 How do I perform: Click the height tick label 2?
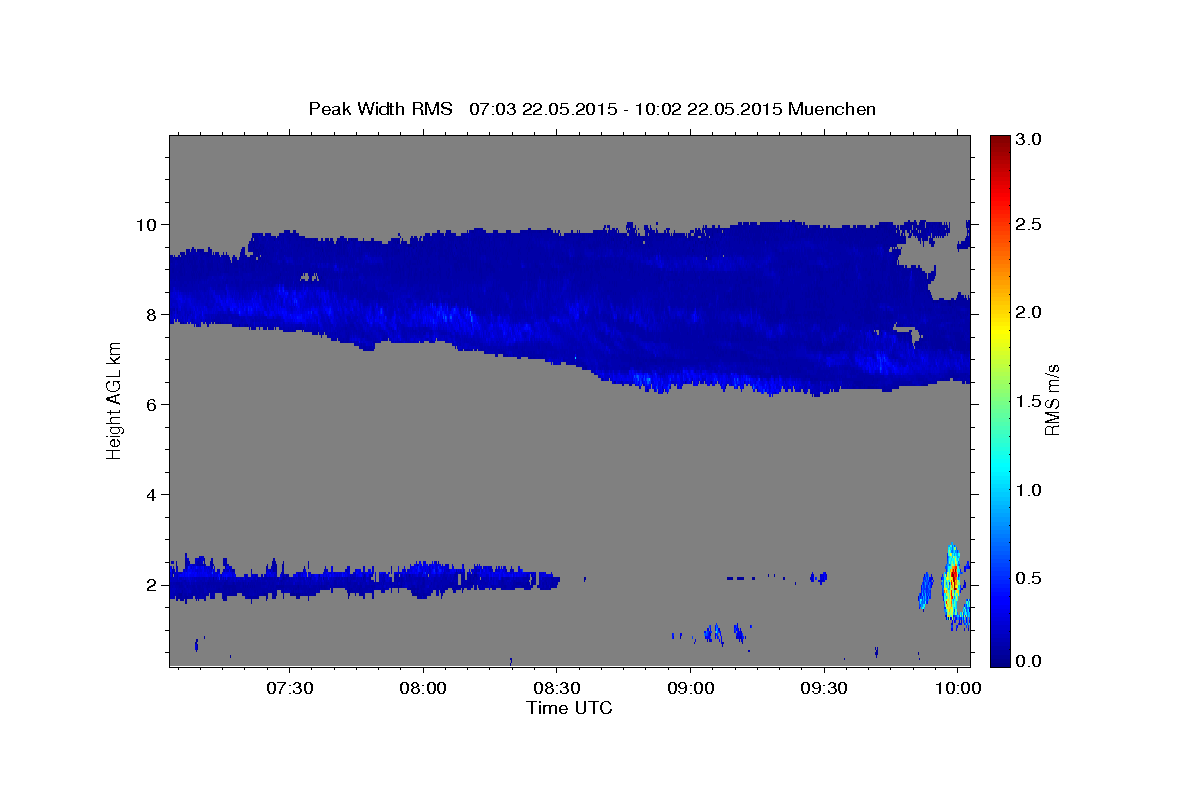coord(153,585)
